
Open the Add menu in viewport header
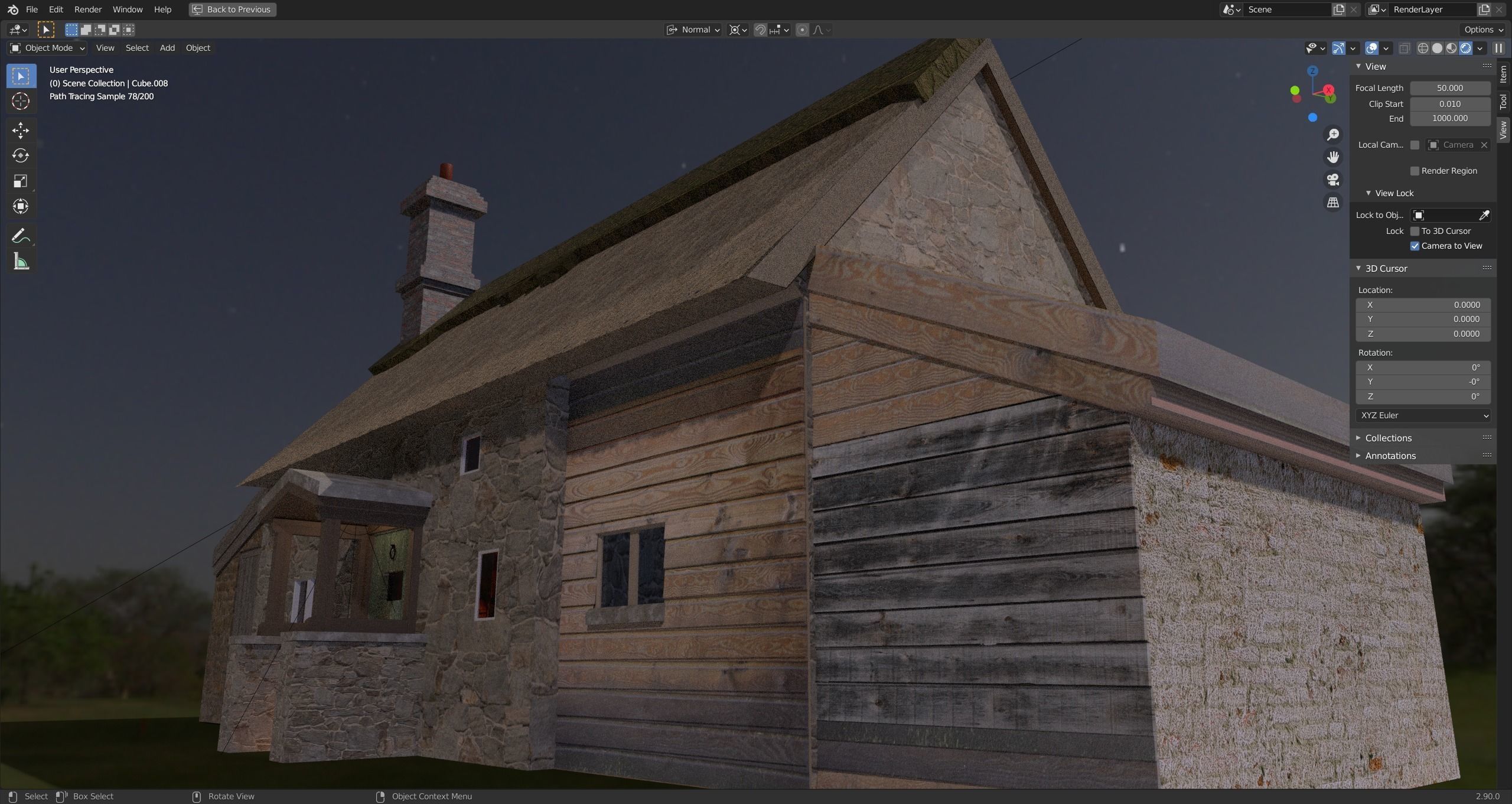pos(167,48)
